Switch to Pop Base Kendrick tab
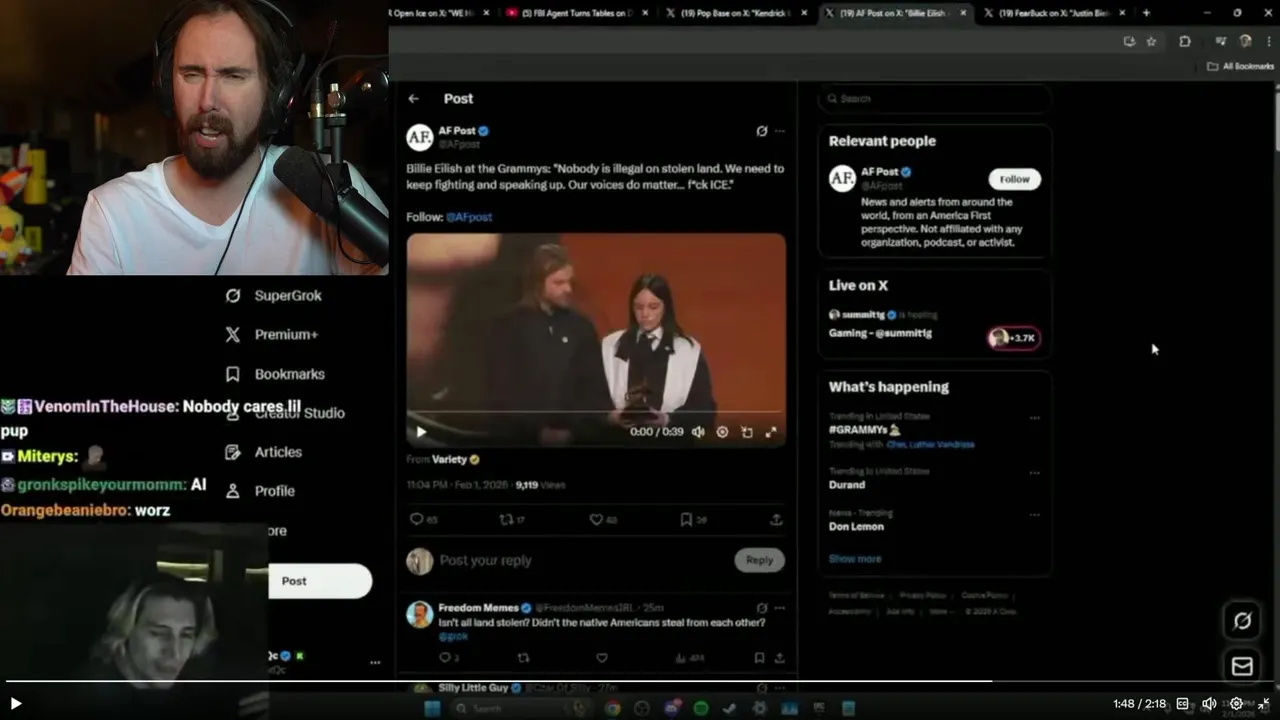Viewport: 1280px width, 720px height. tap(735, 13)
